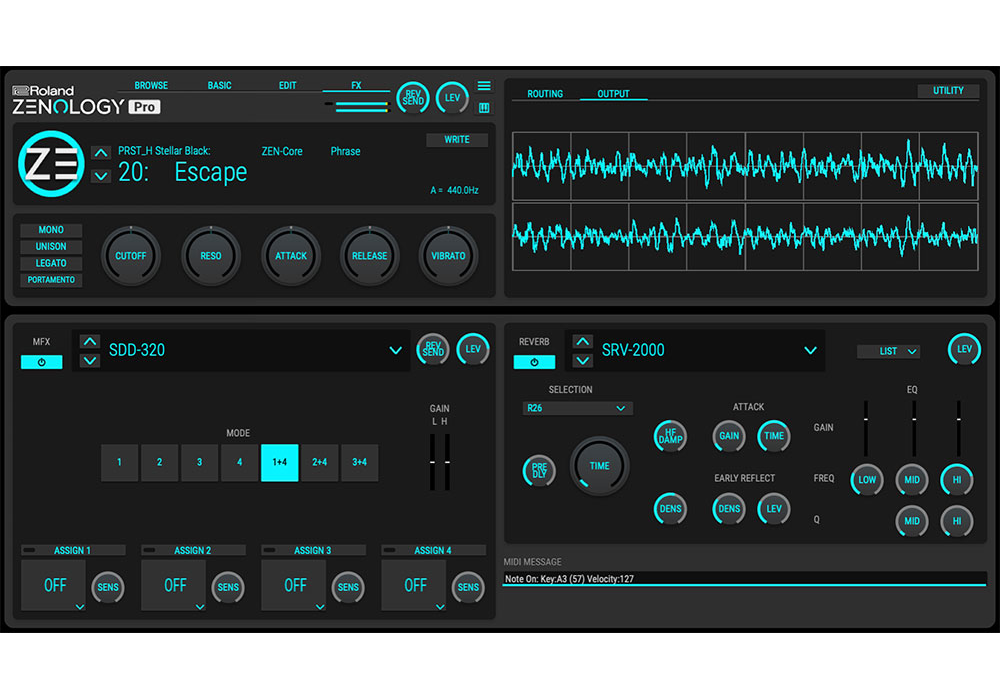The width and height of the screenshot is (1000, 700).
Task: Open the R26 selection dropdown
Action: (x=578, y=408)
